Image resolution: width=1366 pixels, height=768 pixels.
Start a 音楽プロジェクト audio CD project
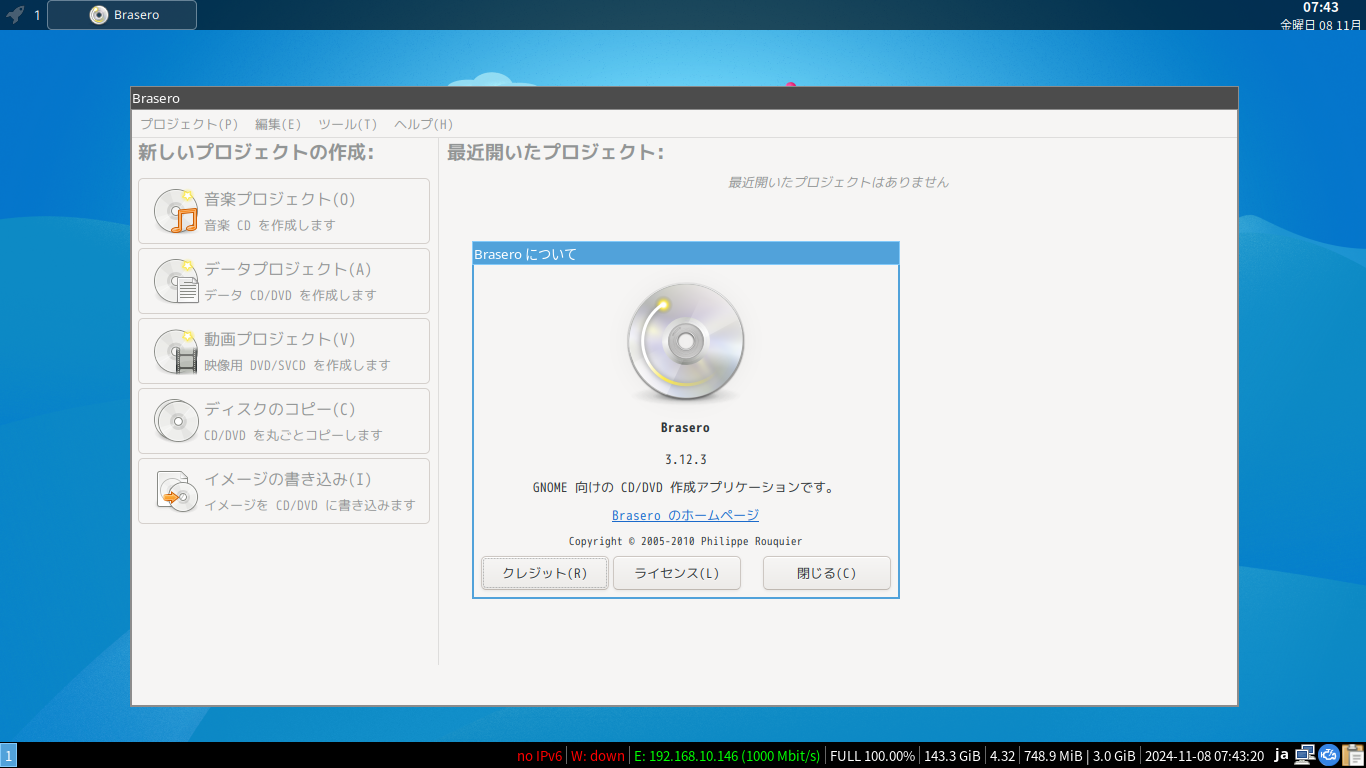(284, 211)
